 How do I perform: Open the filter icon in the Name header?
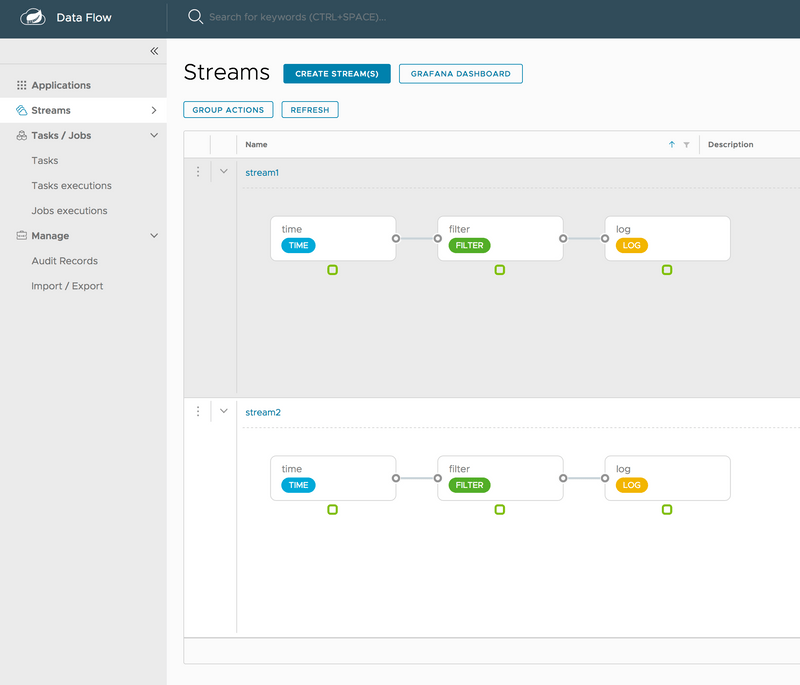(685, 144)
